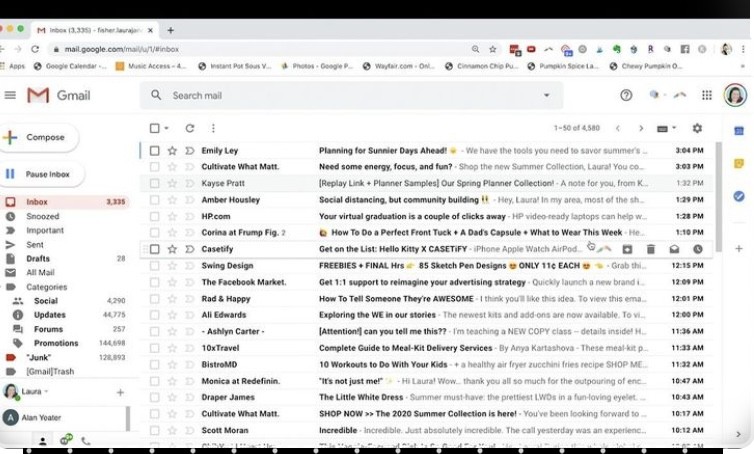Go to older messages page arrow

[641, 128]
